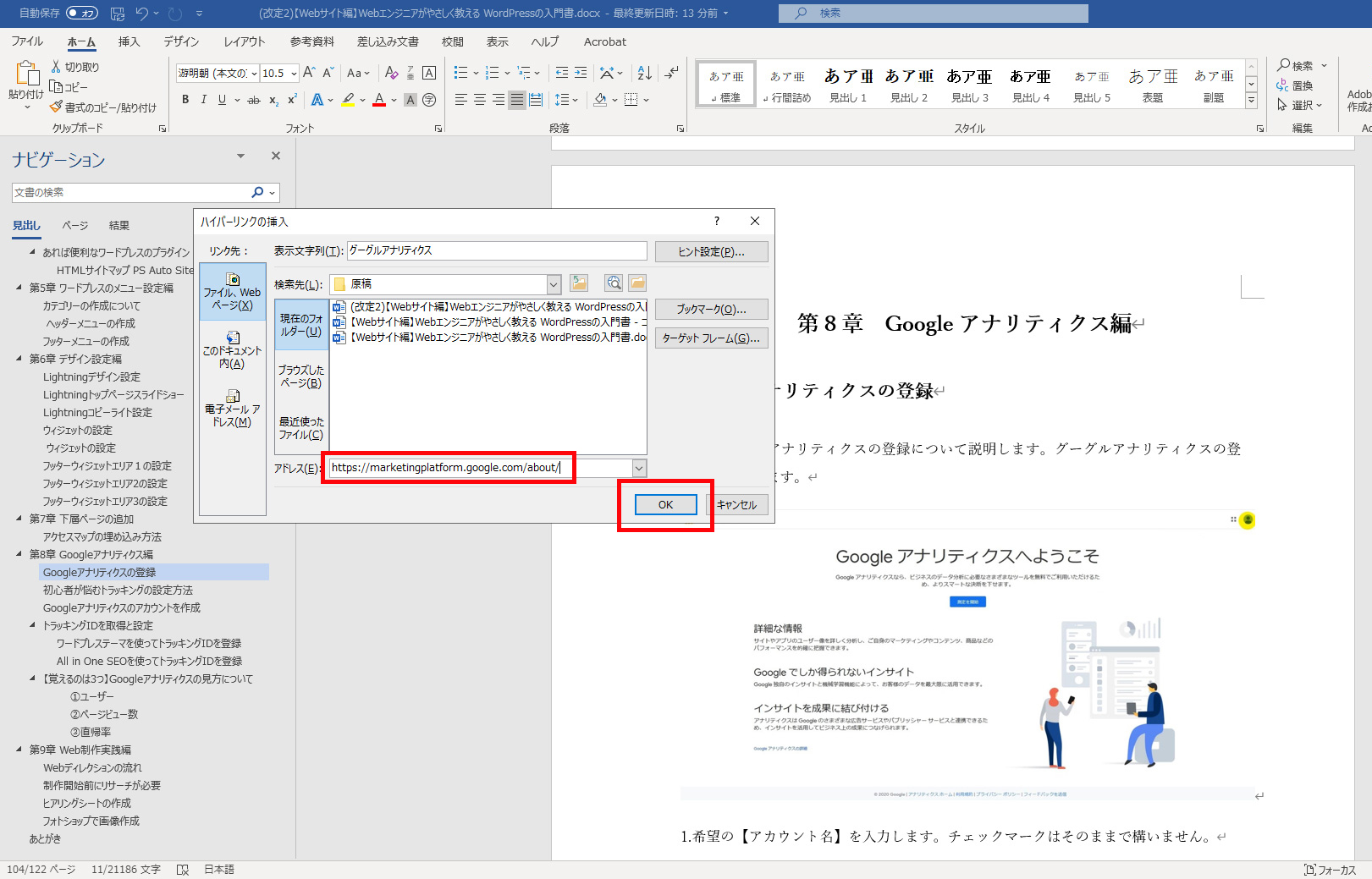Click the cut scissors icon

pos(57,67)
